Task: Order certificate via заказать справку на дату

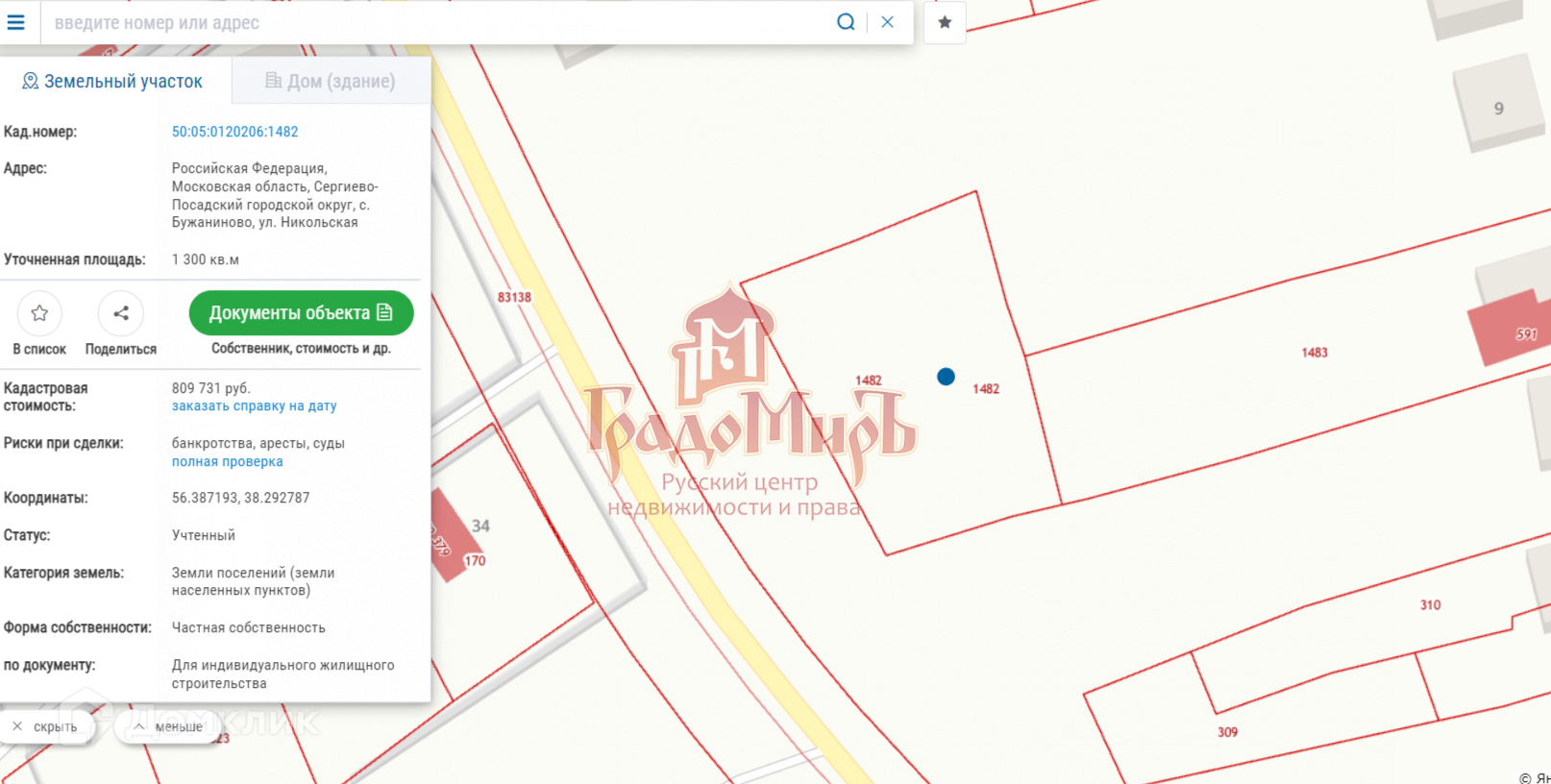Action: [254, 406]
